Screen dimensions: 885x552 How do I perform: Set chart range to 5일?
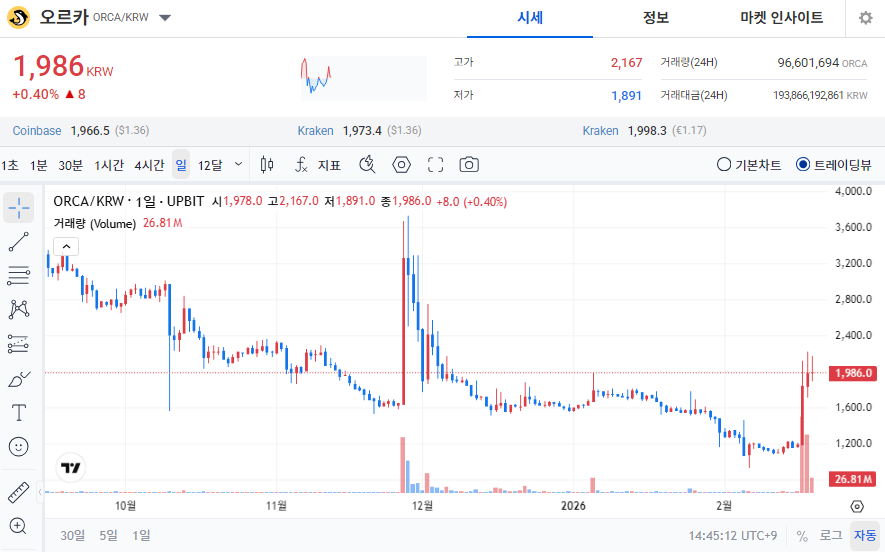108,535
